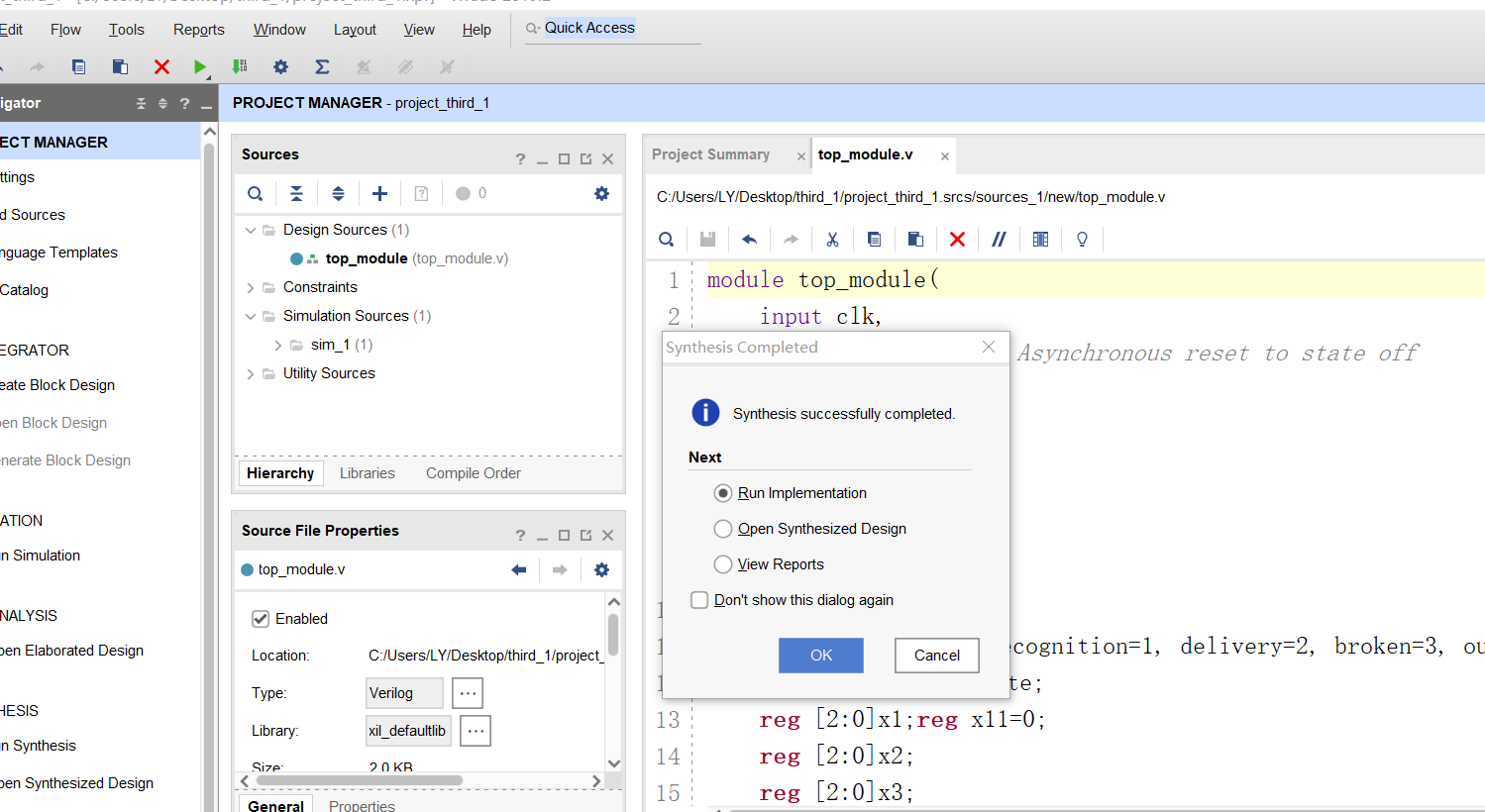Toggle column selection mode in editor toolbar
The image size is (1485, 812).
click(1040, 239)
